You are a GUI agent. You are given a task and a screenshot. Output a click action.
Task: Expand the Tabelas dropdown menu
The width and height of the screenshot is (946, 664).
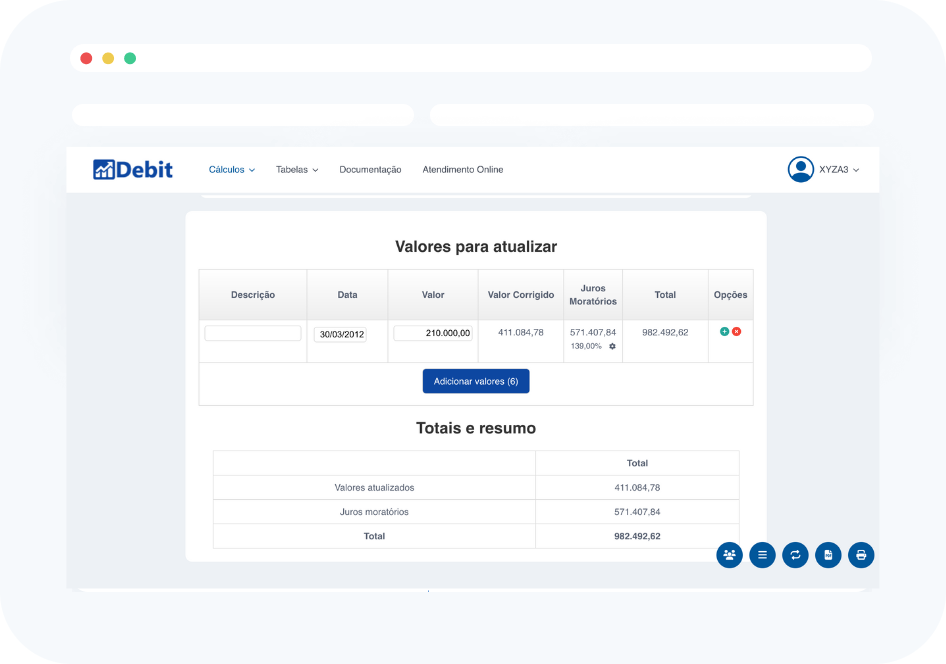coord(297,170)
